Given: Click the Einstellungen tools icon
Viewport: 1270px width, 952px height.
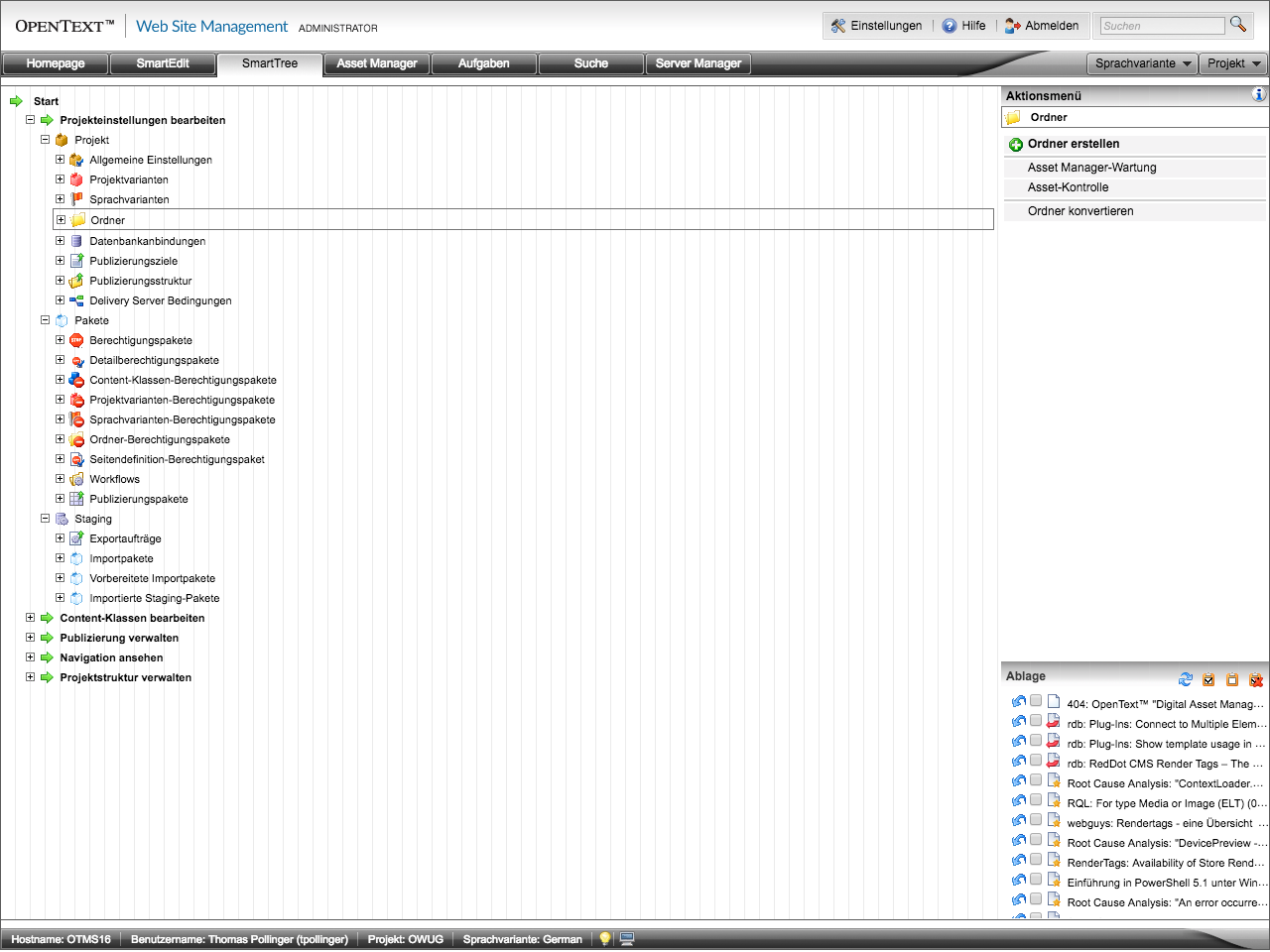Looking at the screenshot, I should tap(838, 26).
